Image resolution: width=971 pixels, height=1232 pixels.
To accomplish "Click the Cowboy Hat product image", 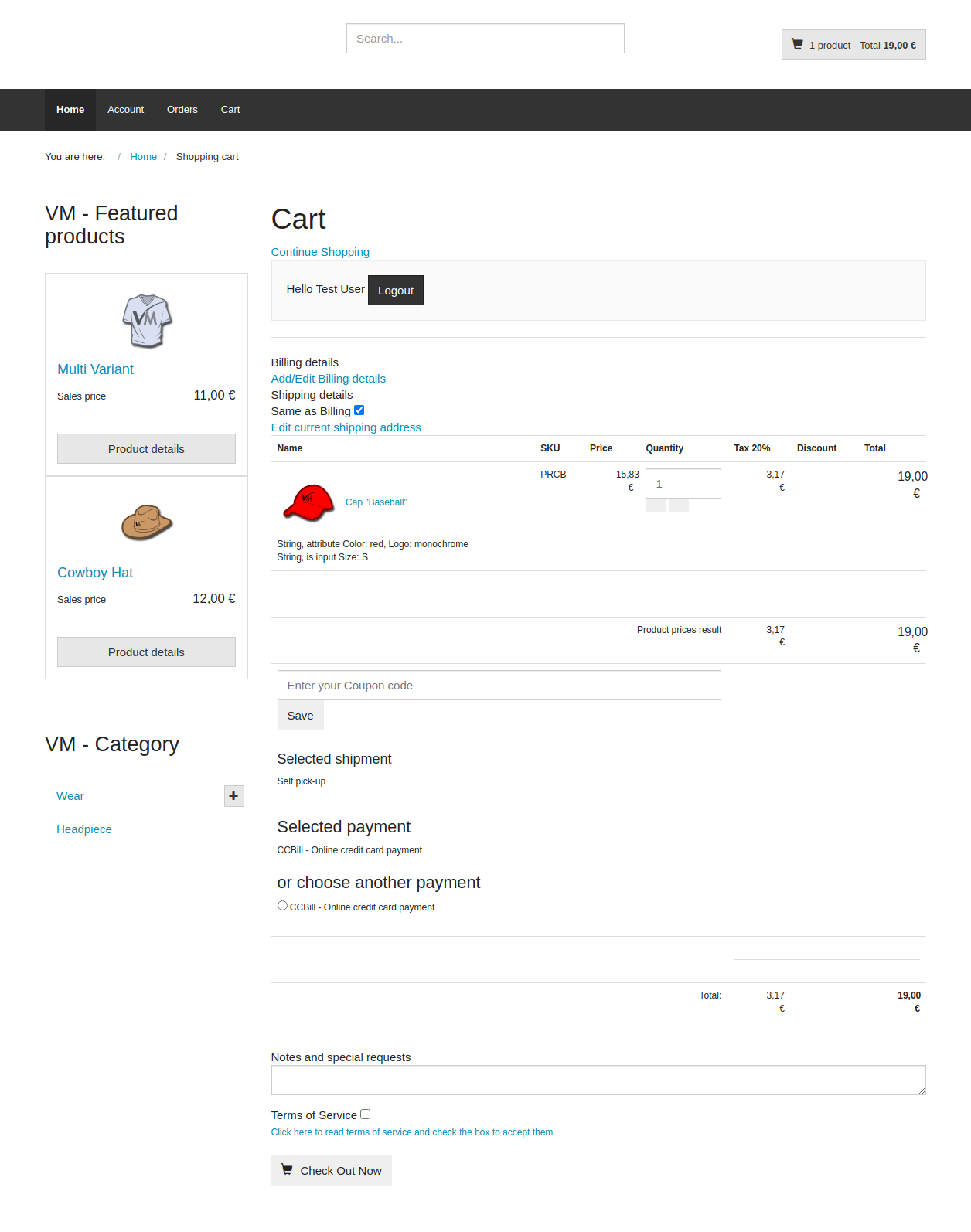I will pyautogui.click(x=147, y=523).
